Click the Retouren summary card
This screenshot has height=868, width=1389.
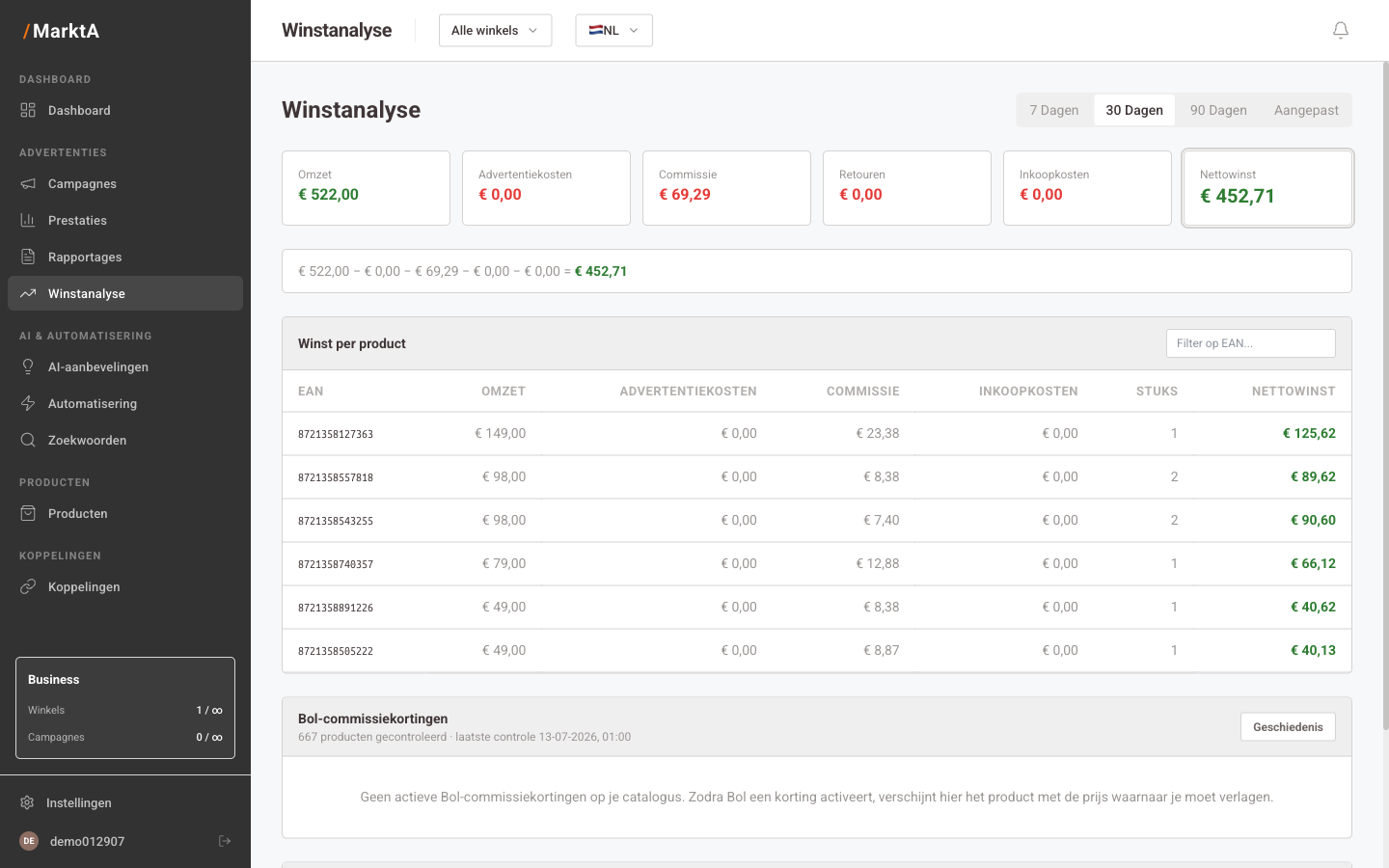coord(907,188)
